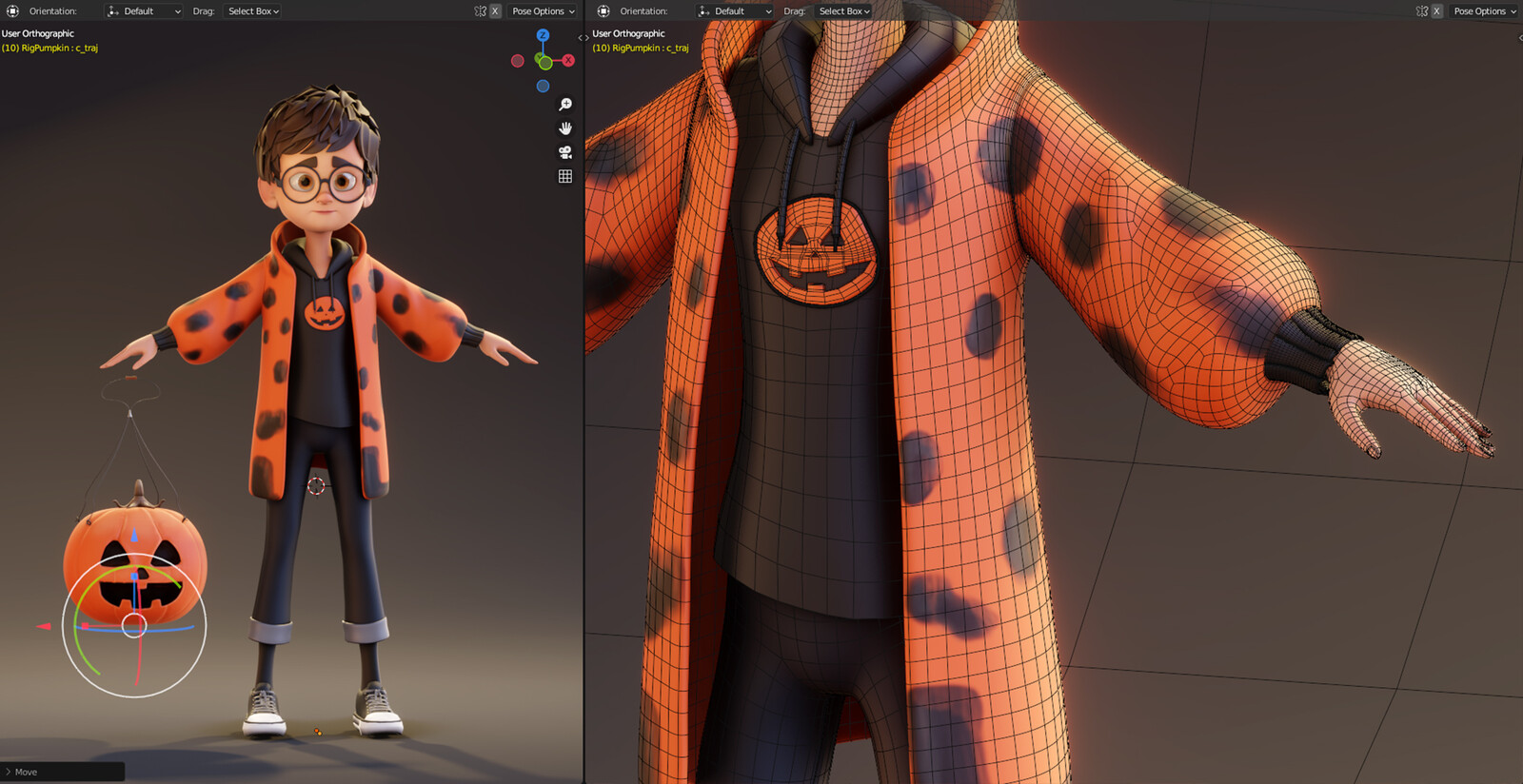Image resolution: width=1523 pixels, height=784 pixels.
Task: Expand the Move operator panel
Action: pyautogui.click(x=62, y=772)
